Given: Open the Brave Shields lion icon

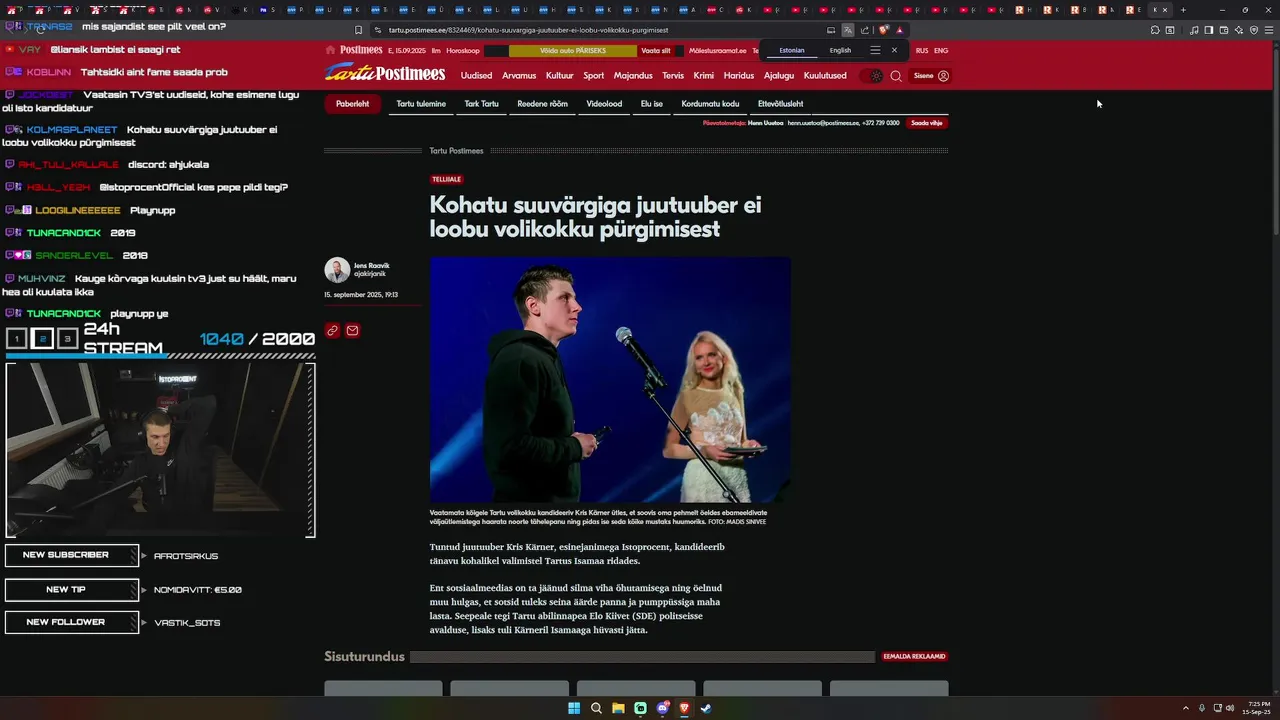Looking at the screenshot, I should [x=884, y=30].
